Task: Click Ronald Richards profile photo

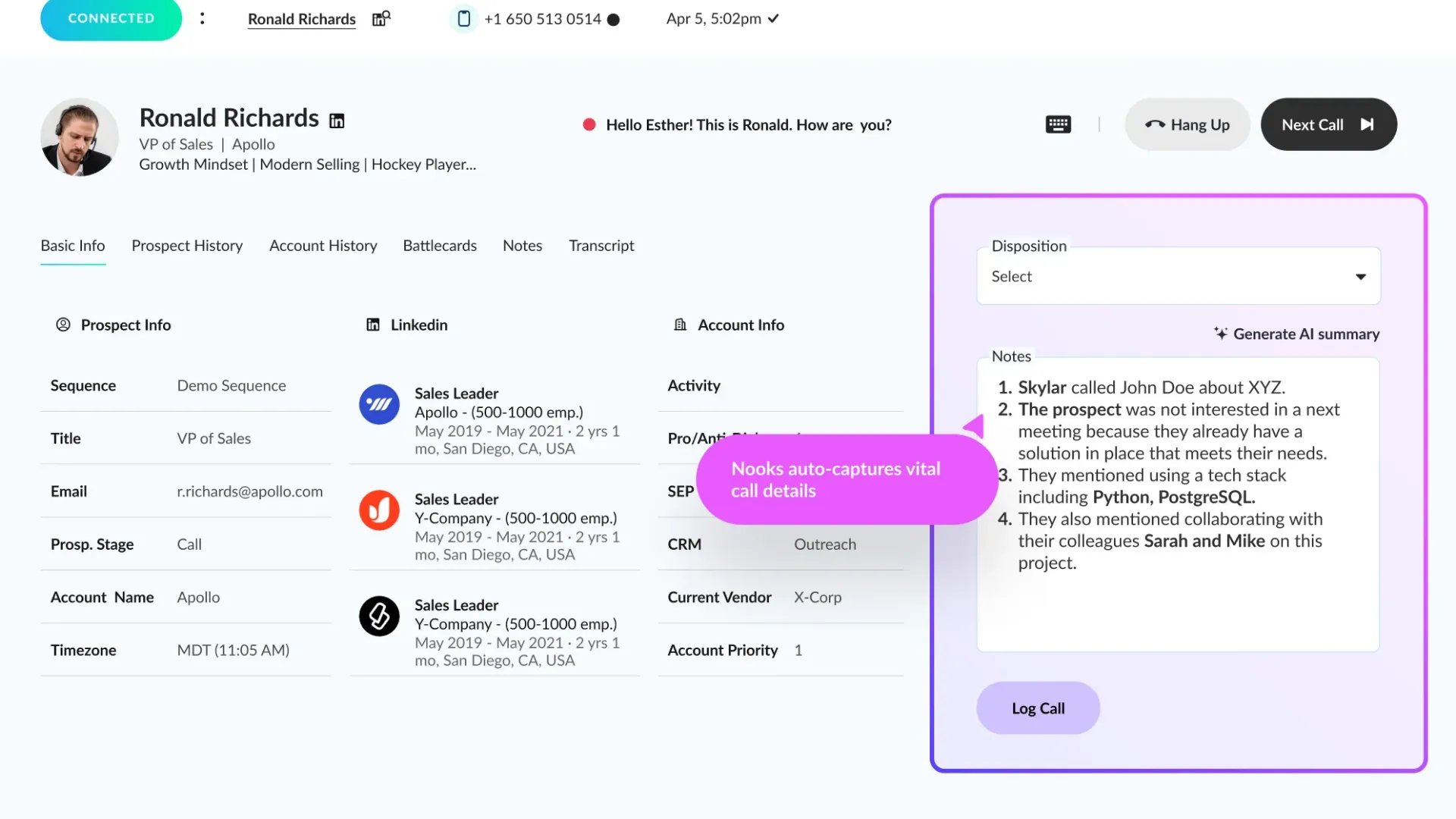Action: click(x=80, y=137)
